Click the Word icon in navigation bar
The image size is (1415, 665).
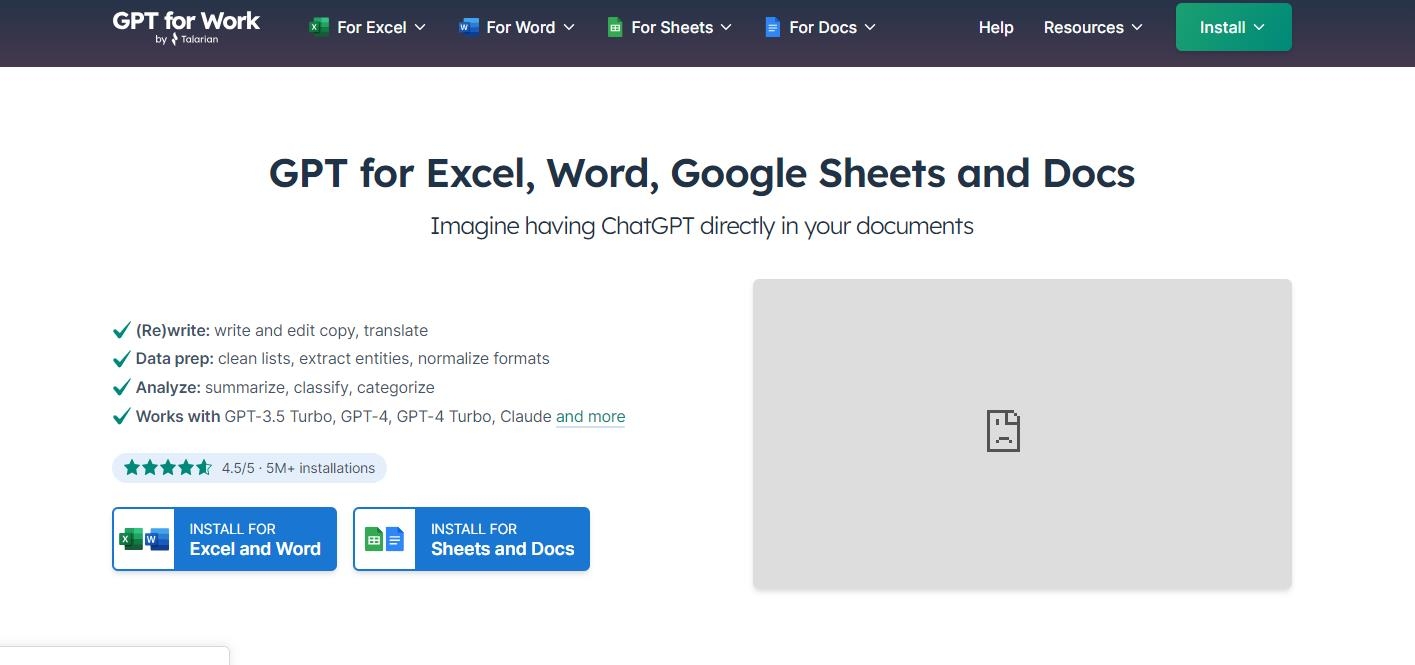pyautogui.click(x=468, y=27)
